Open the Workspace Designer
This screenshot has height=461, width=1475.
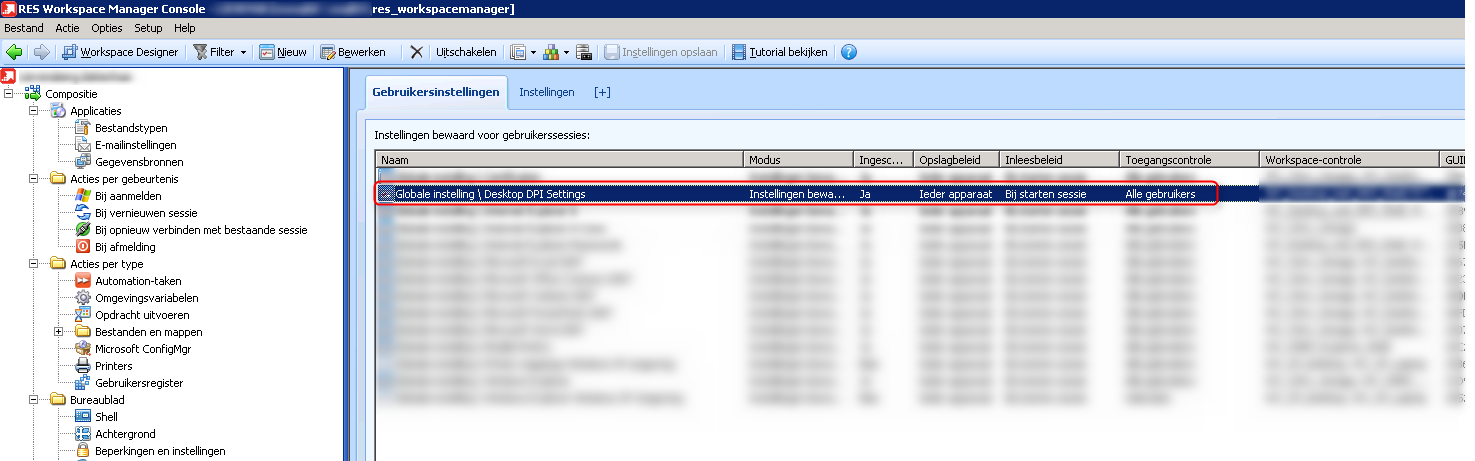pos(120,52)
